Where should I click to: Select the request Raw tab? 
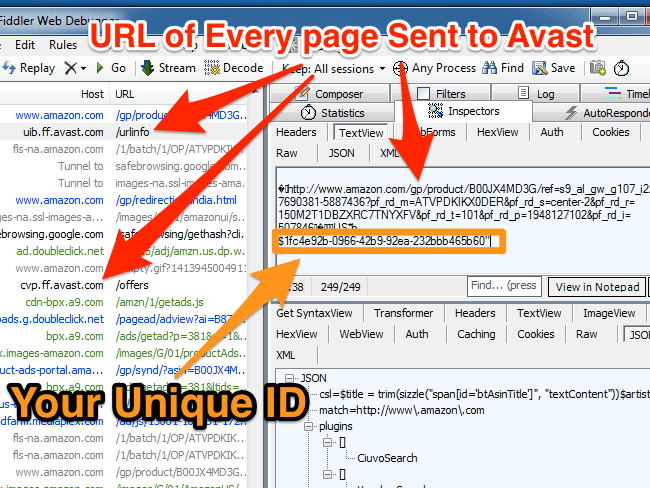(x=286, y=153)
